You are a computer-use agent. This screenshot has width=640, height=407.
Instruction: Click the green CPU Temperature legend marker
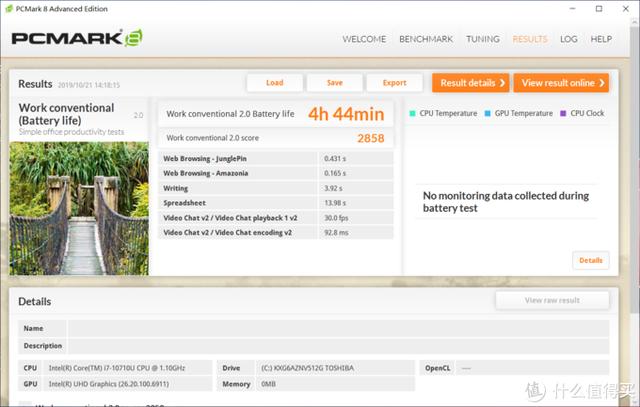coord(412,113)
